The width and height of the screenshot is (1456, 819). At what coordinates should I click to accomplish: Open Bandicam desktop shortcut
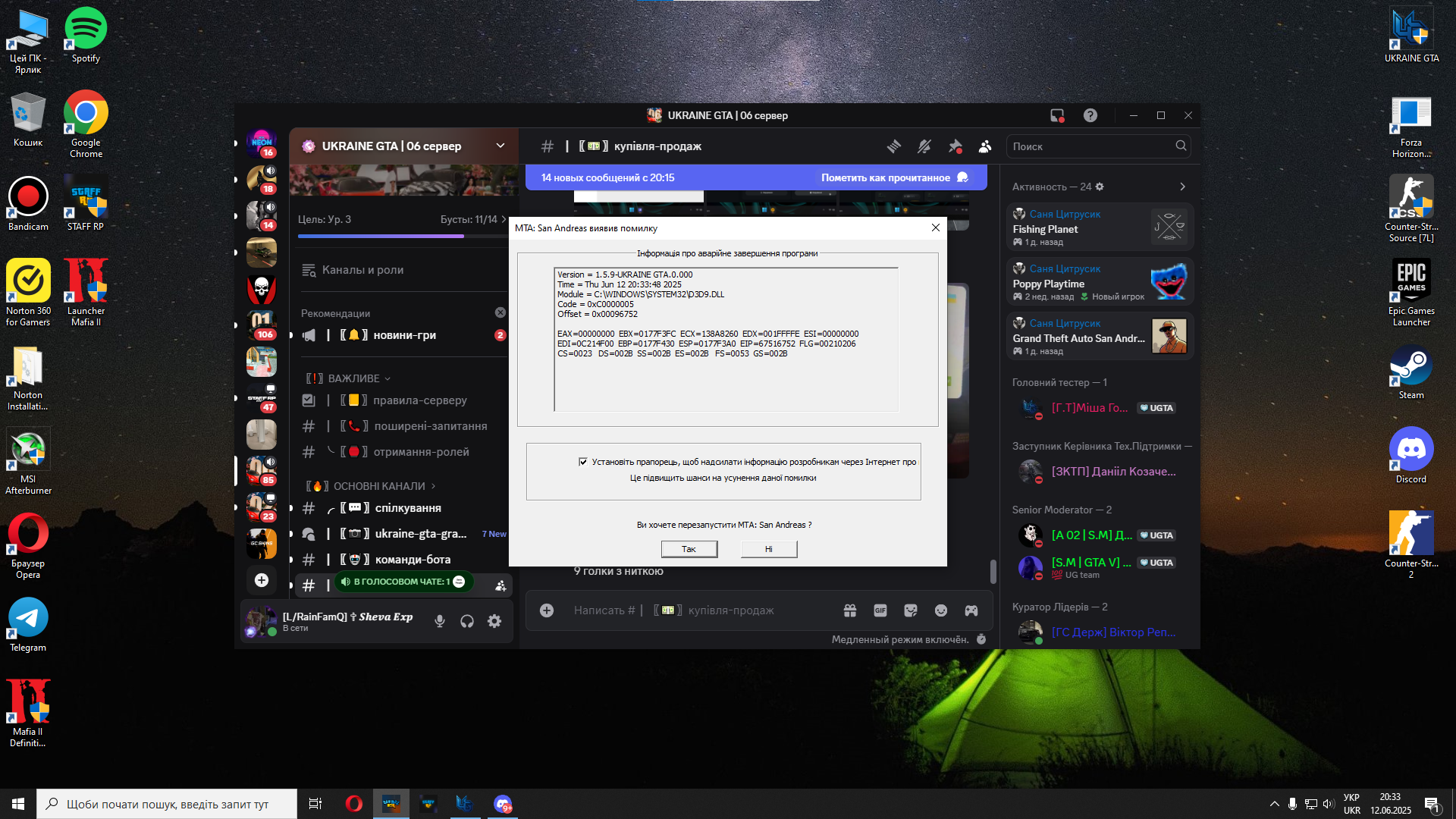(x=28, y=203)
